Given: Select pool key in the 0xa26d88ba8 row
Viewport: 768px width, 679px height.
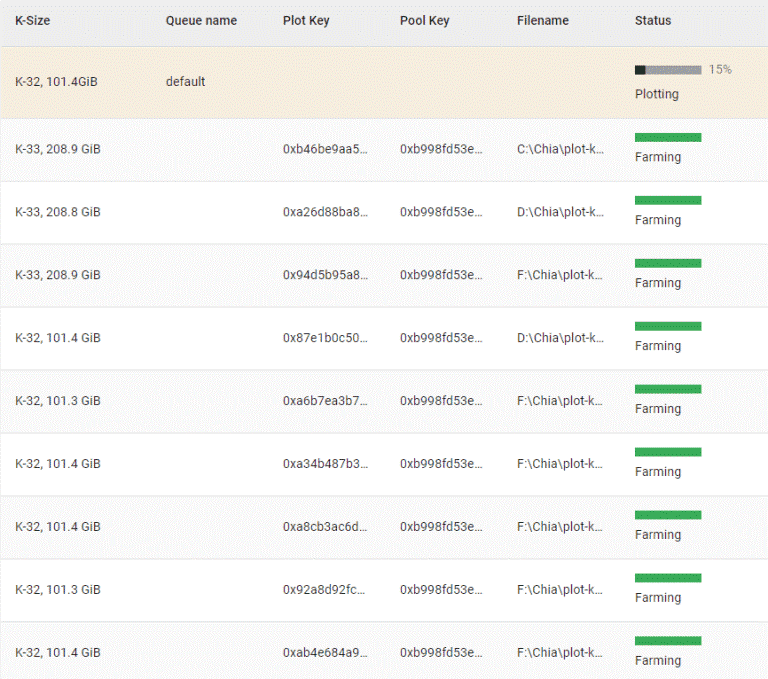Looking at the screenshot, I should tap(441, 212).
